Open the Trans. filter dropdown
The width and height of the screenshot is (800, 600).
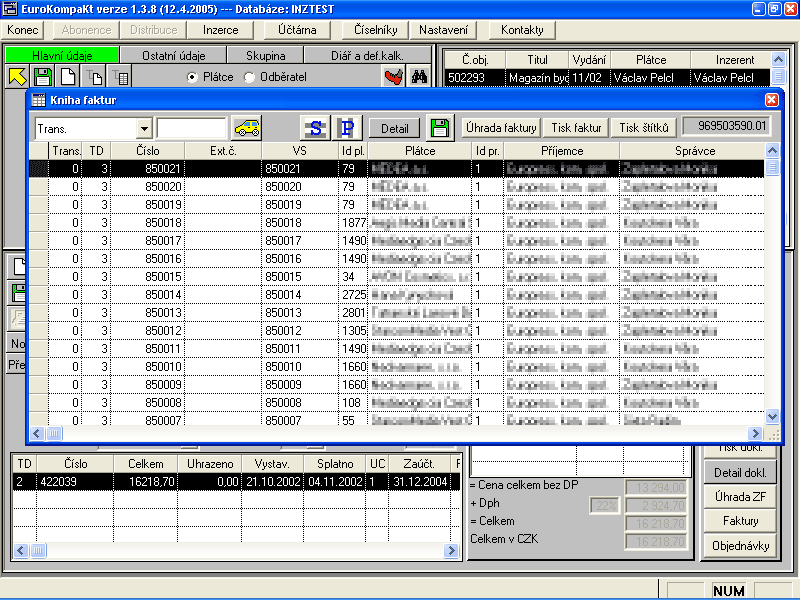coord(144,128)
